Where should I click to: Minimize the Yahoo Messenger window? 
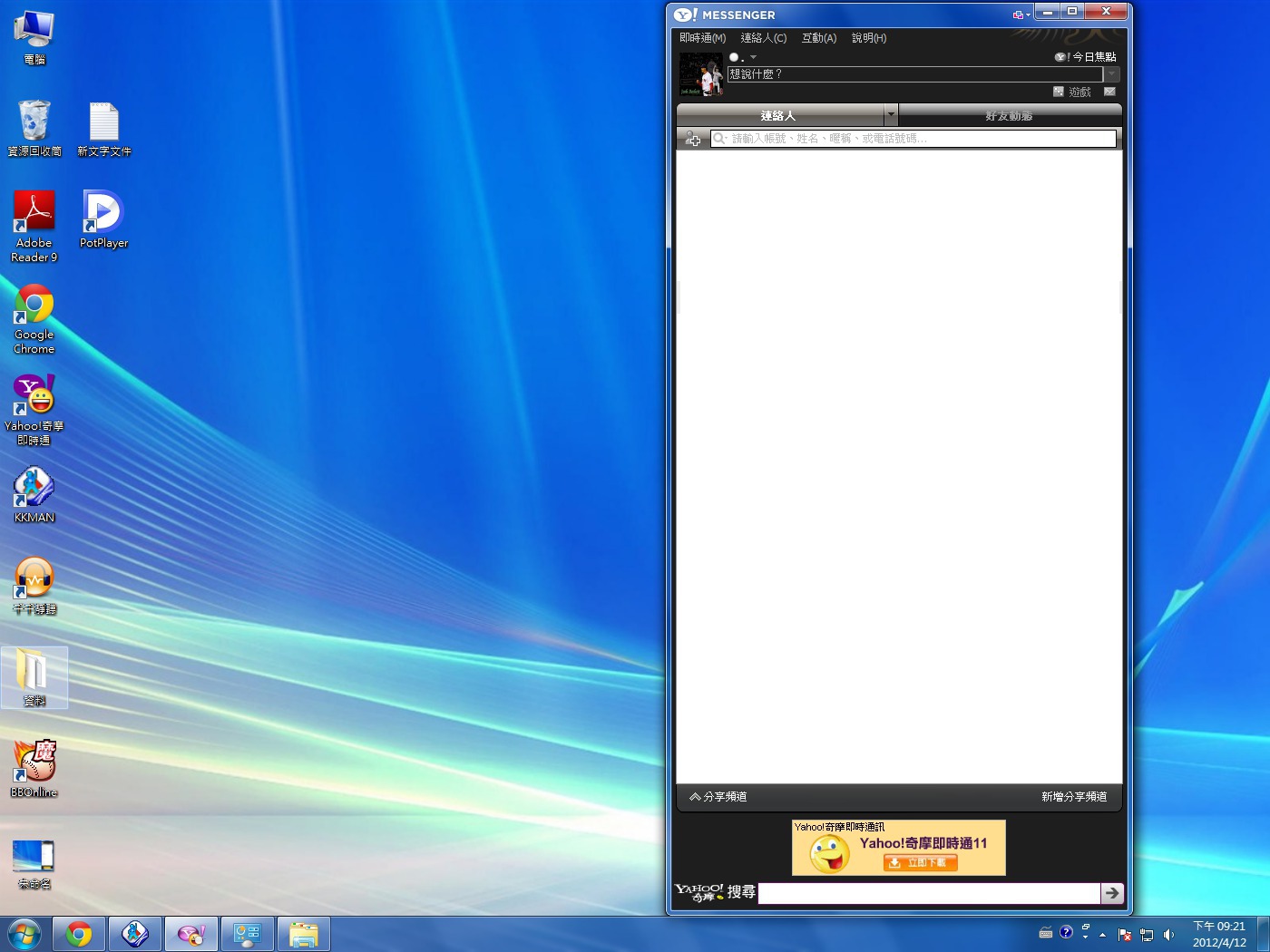tap(1048, 12)
